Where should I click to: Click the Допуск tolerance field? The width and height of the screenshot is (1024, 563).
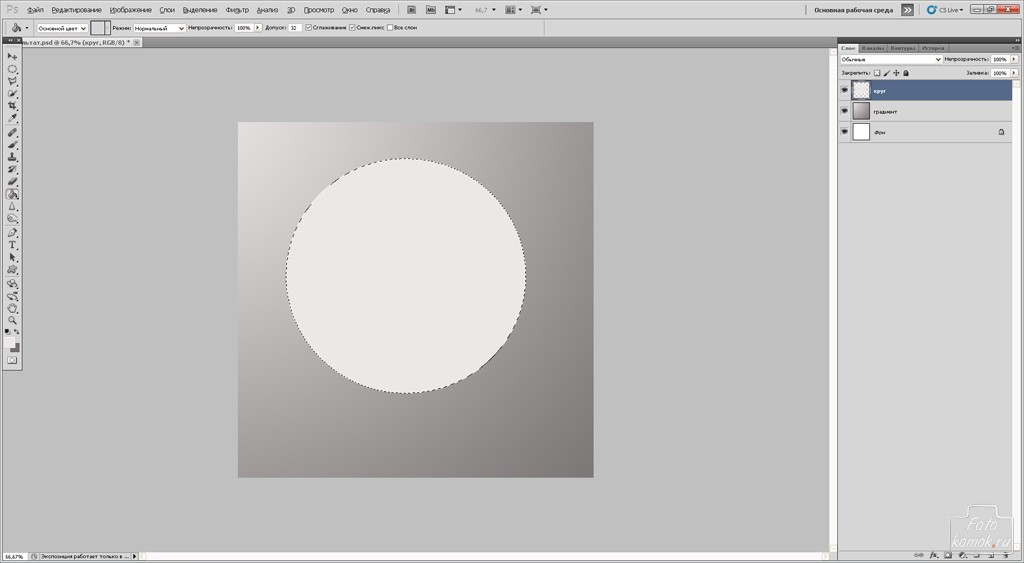[x=295, y=28]
